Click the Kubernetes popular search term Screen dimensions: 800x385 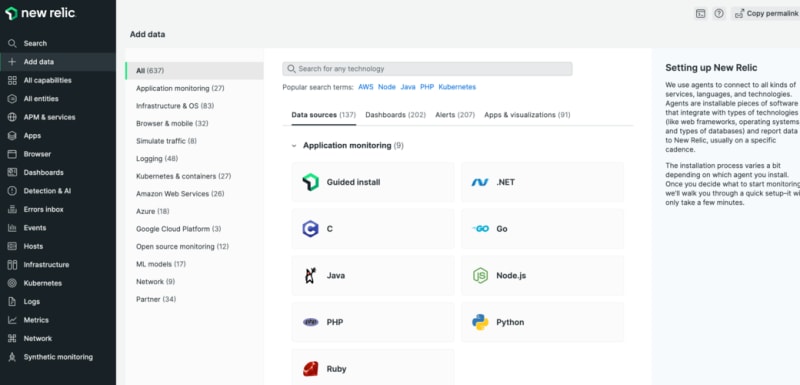pyautogui.click(x=457, y=87)
